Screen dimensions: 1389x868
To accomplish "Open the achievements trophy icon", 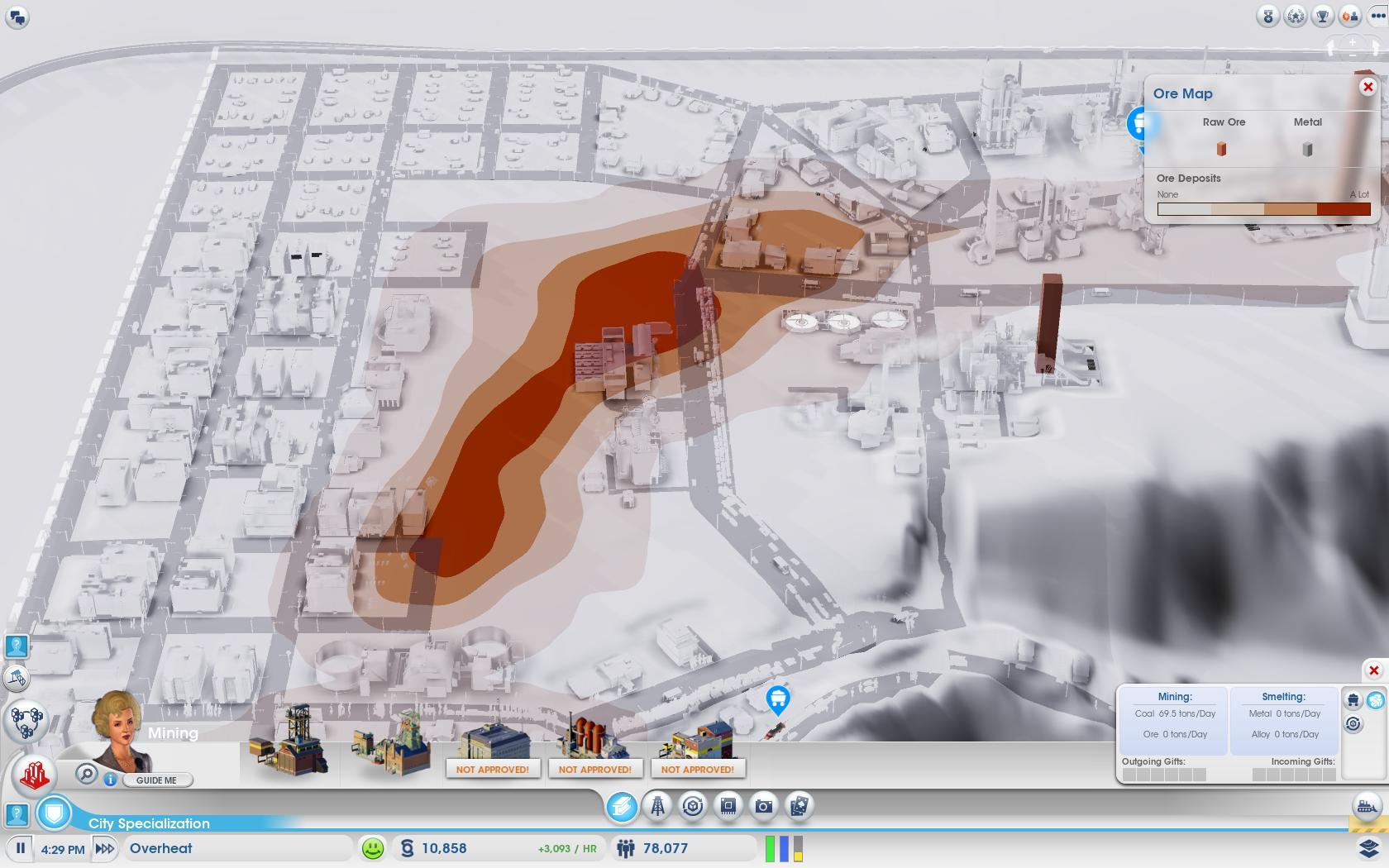I will coord(1322,17).
